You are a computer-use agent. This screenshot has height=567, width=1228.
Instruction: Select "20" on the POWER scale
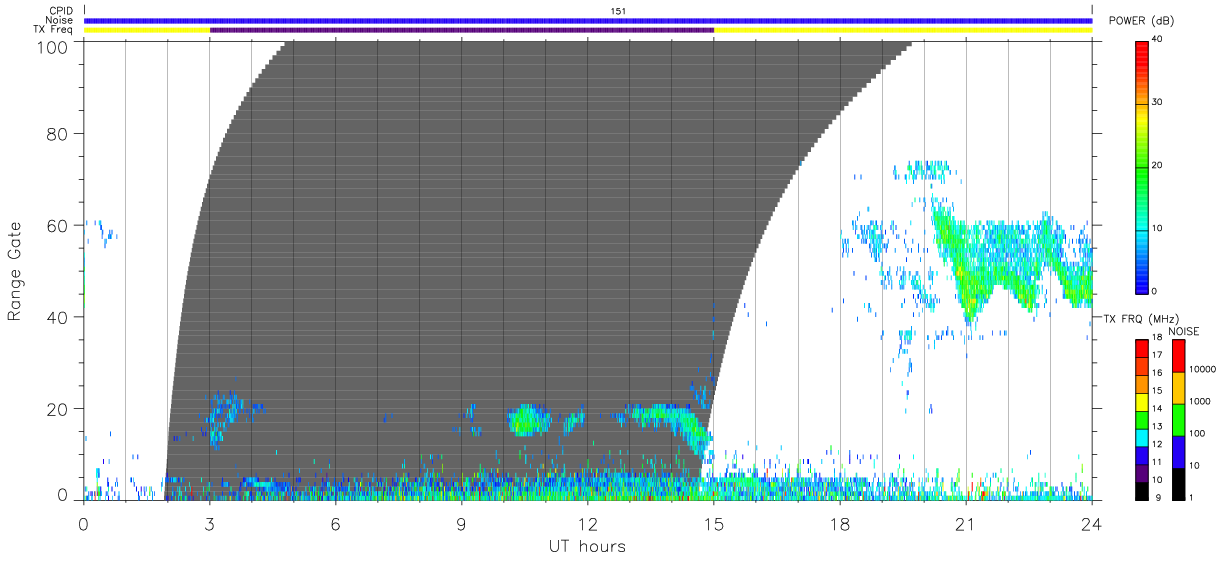point(1158,165)
